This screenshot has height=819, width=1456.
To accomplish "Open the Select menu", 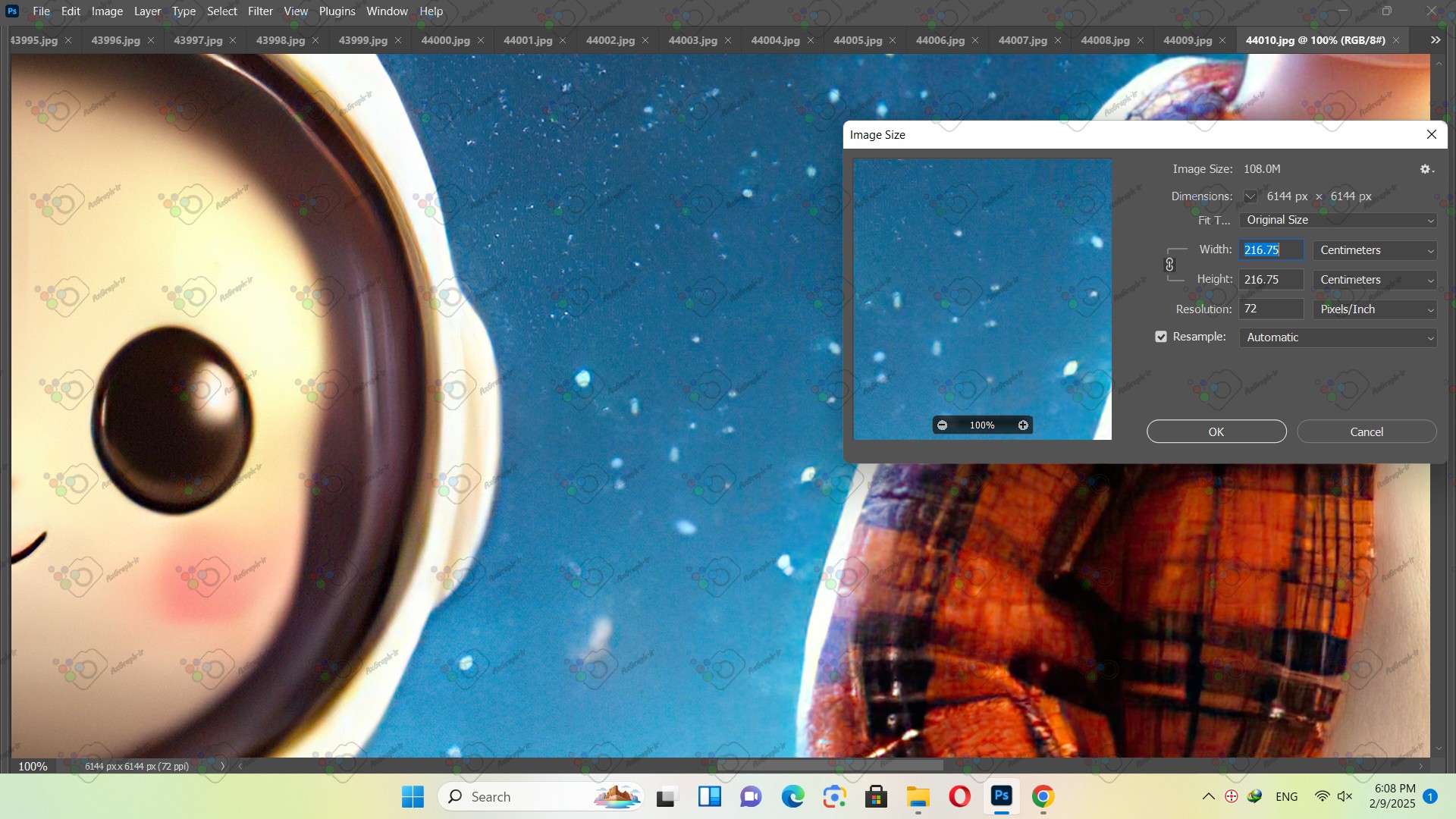I will (222, 11).
